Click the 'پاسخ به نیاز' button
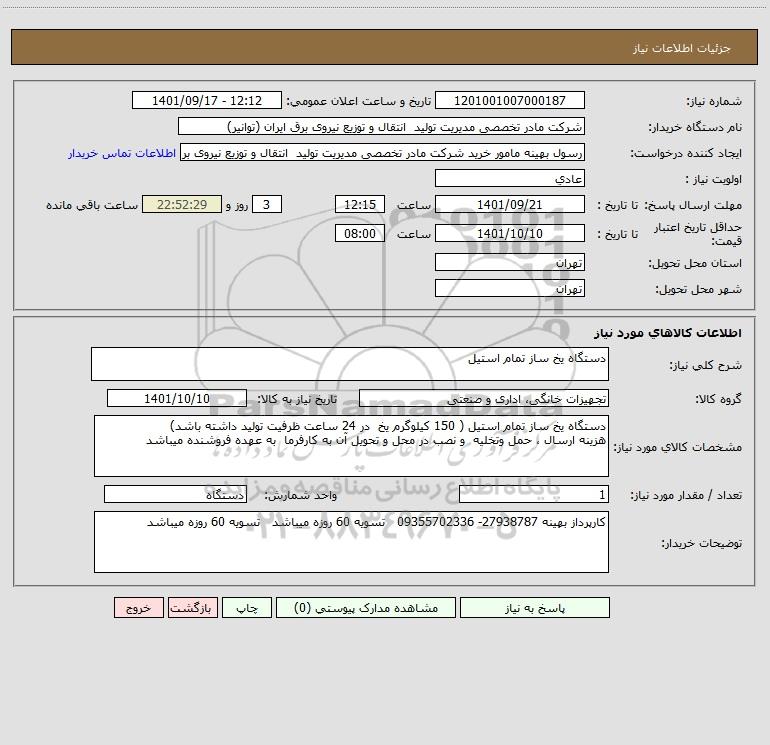770x745 pixels. [535, 607]
